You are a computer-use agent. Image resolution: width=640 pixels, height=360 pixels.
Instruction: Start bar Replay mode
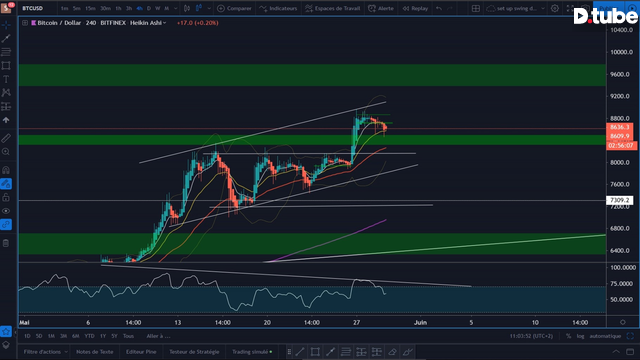(415, 8)
